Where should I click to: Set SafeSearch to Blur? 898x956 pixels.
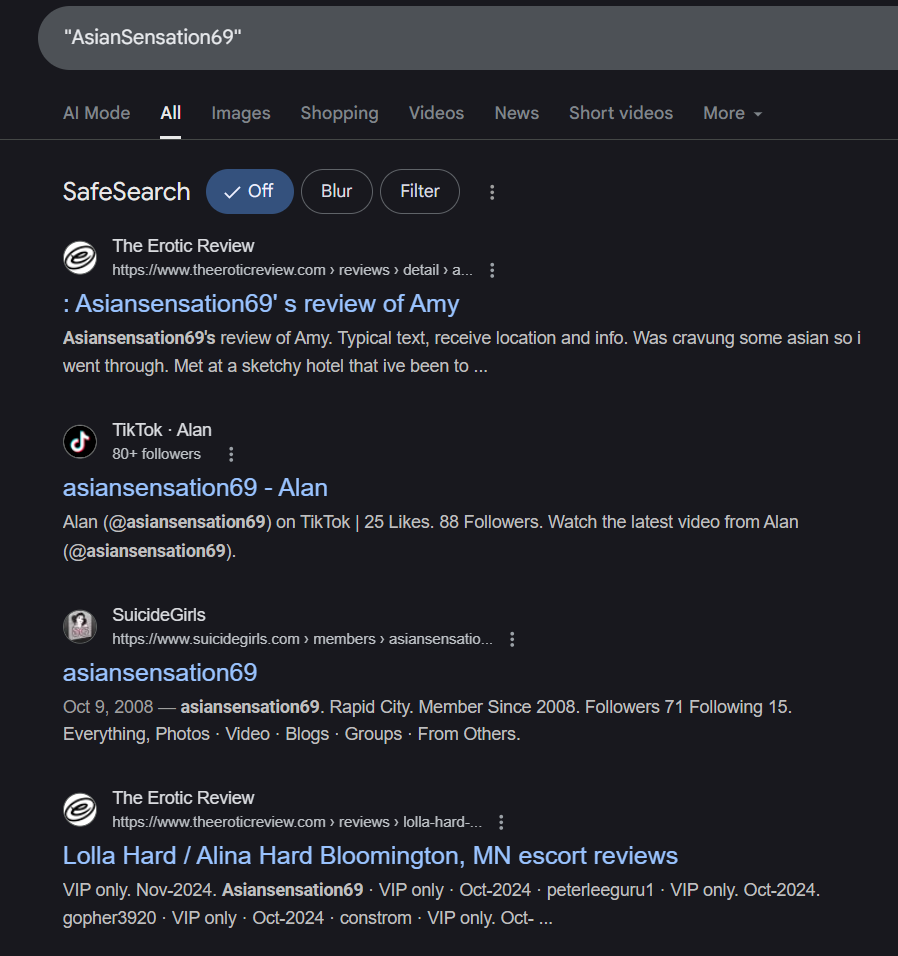pyautogui.click(x=337, y=191)
